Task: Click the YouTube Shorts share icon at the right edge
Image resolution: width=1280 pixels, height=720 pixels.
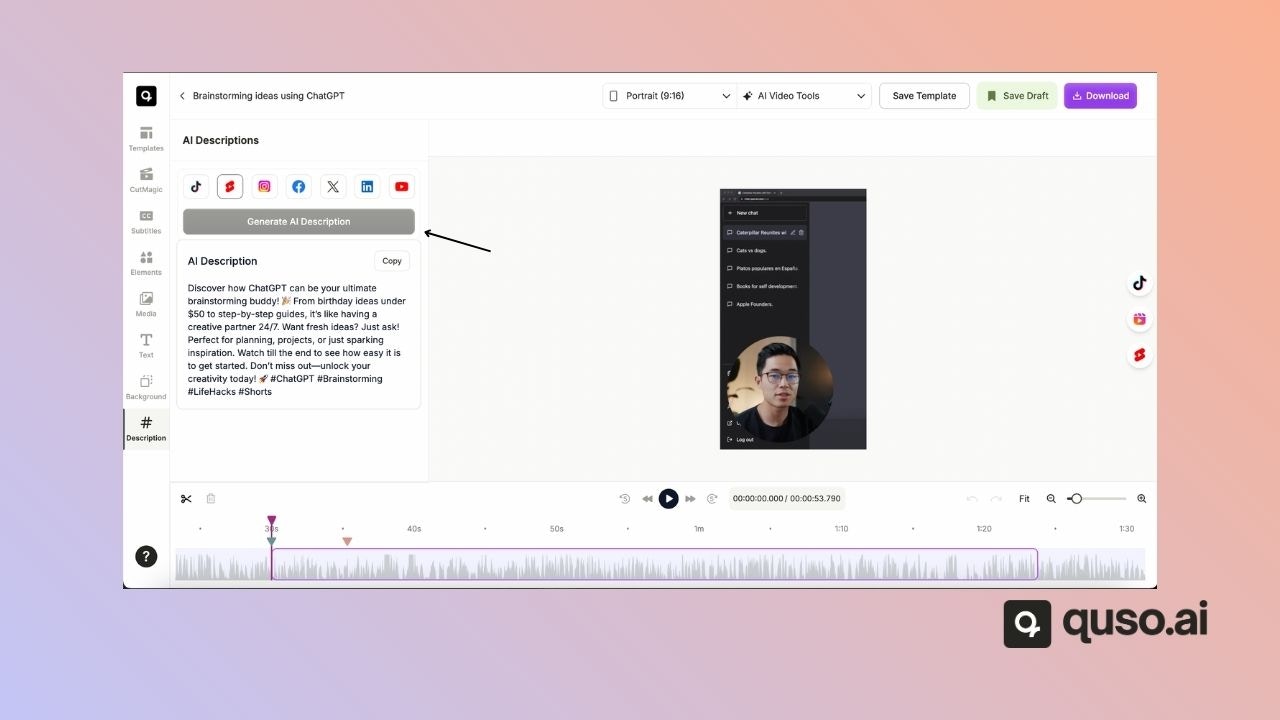Action: 1139,355
